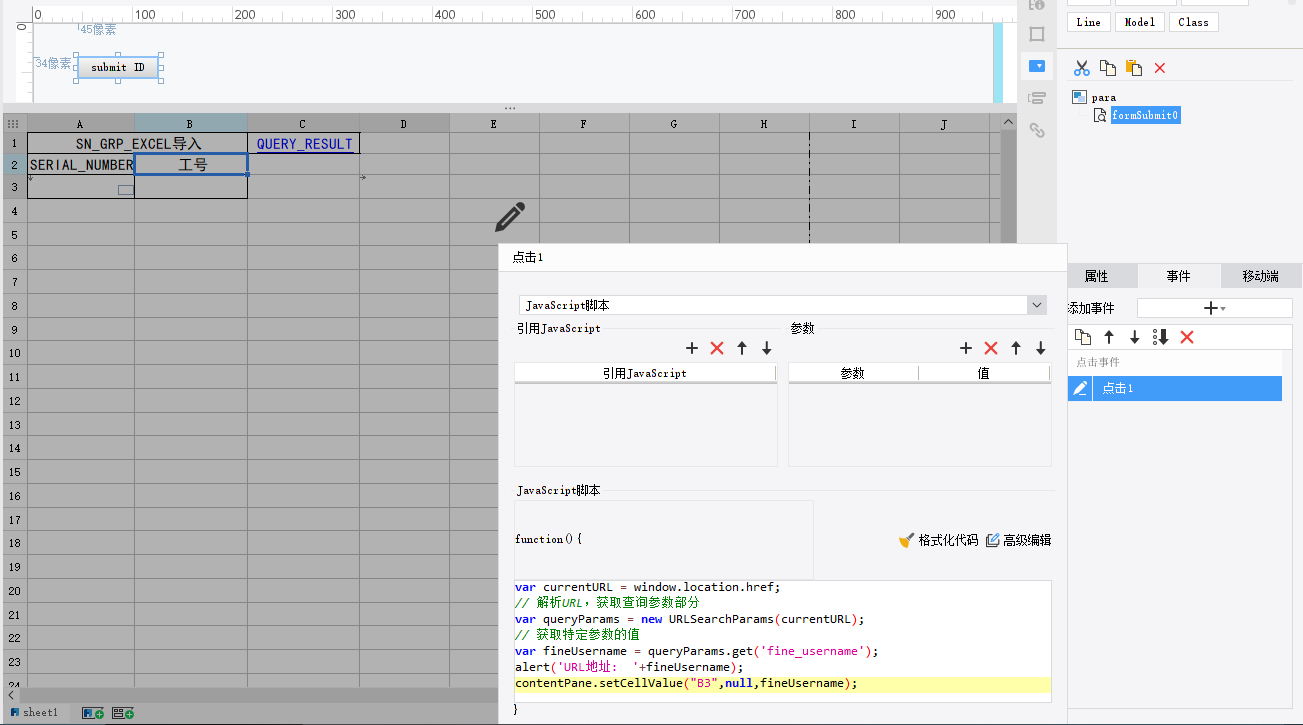Screen dimensions: 1303x725
Task: Click column header D
Action: coord(404,124)
